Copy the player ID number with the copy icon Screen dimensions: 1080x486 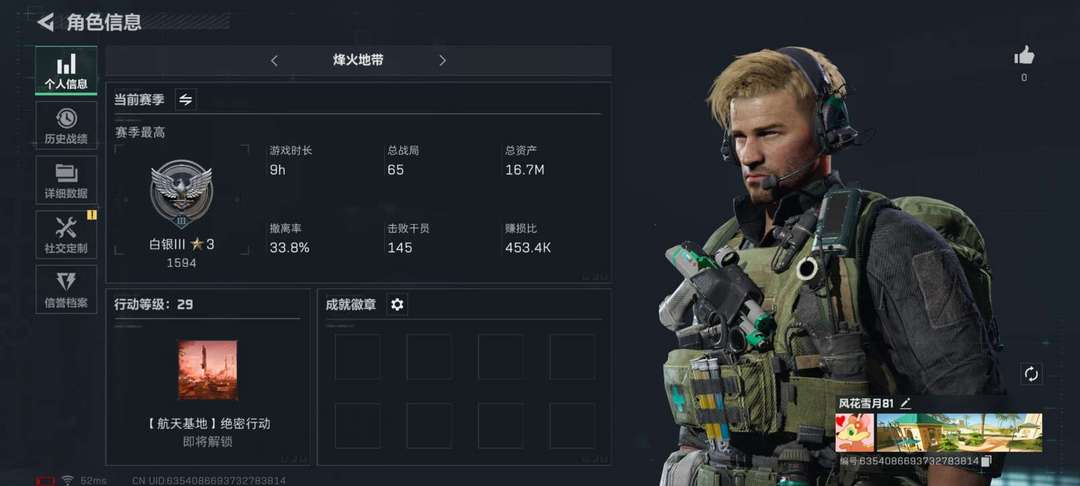pos(986,461)
